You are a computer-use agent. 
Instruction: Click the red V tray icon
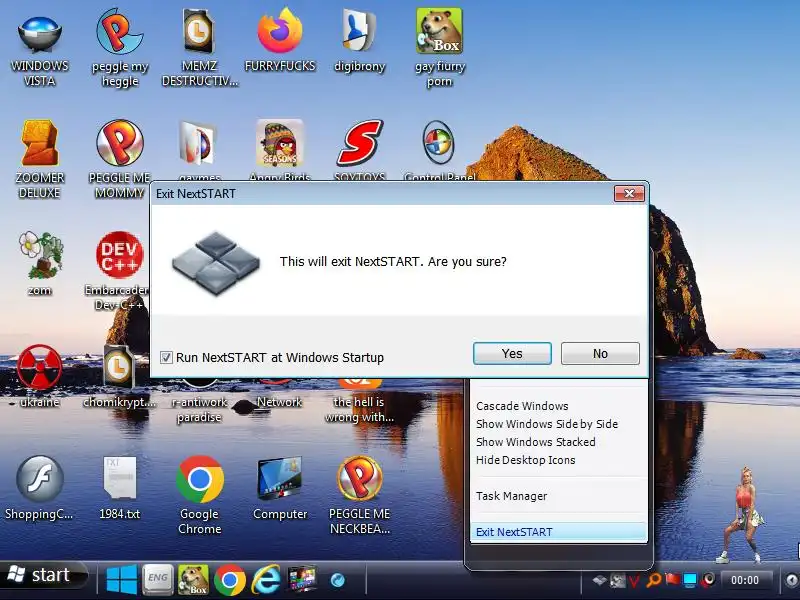click(634, 581)
